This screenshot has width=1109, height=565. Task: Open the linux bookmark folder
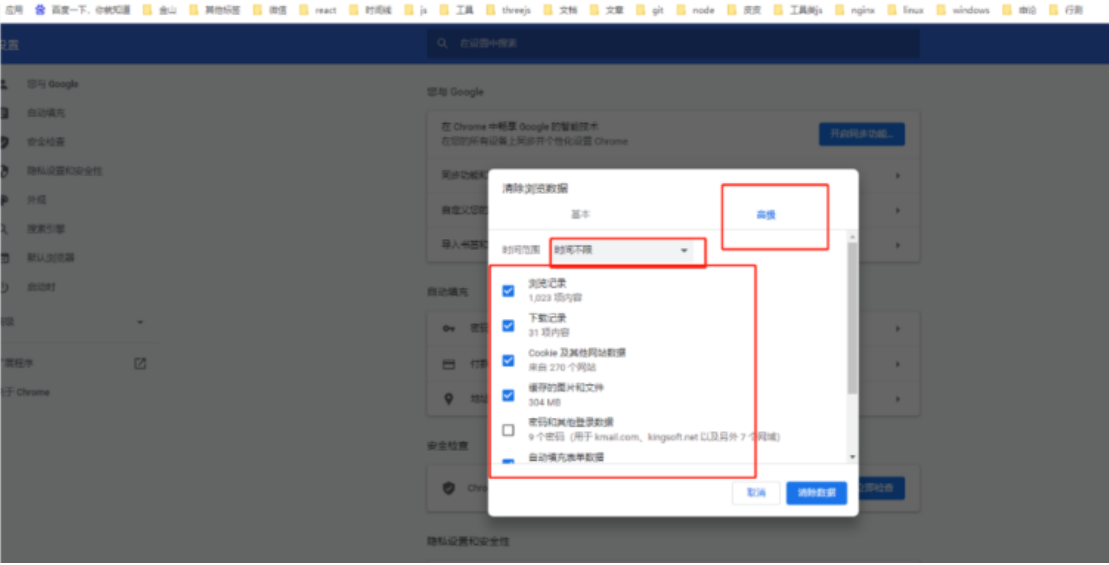click(905, 10)
